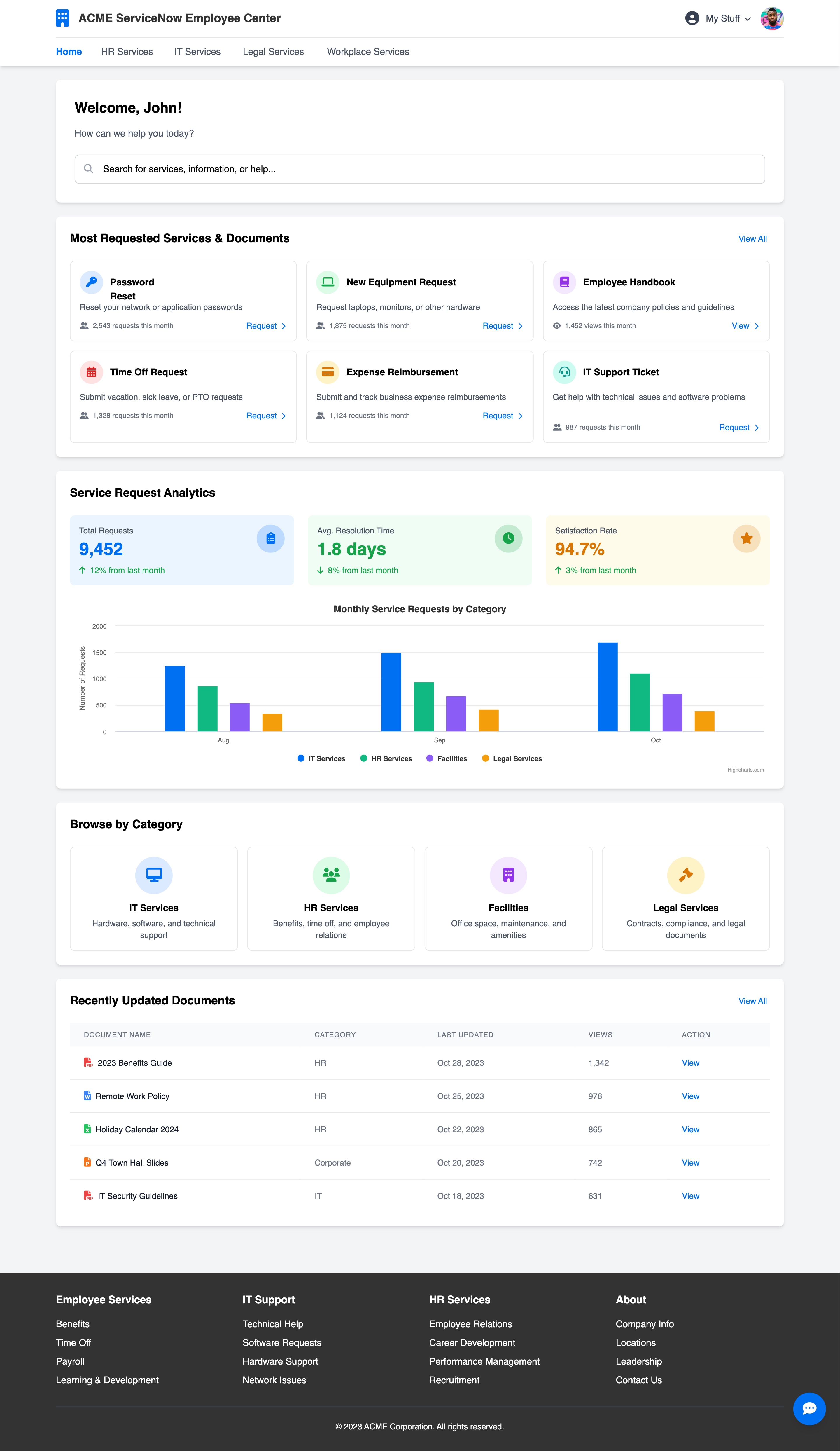Click the Password Reset key icon
Viewport: 840px width, 1451px height.
[91, 282]
